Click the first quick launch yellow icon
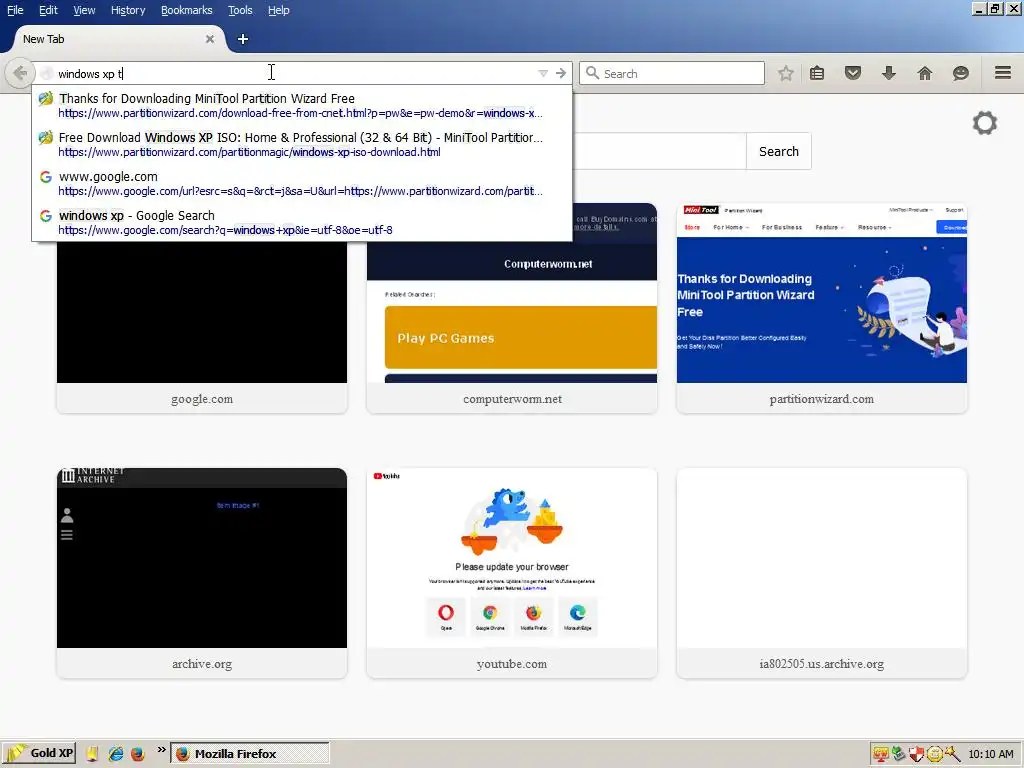The image size is (1024, 768). (92, 753)
